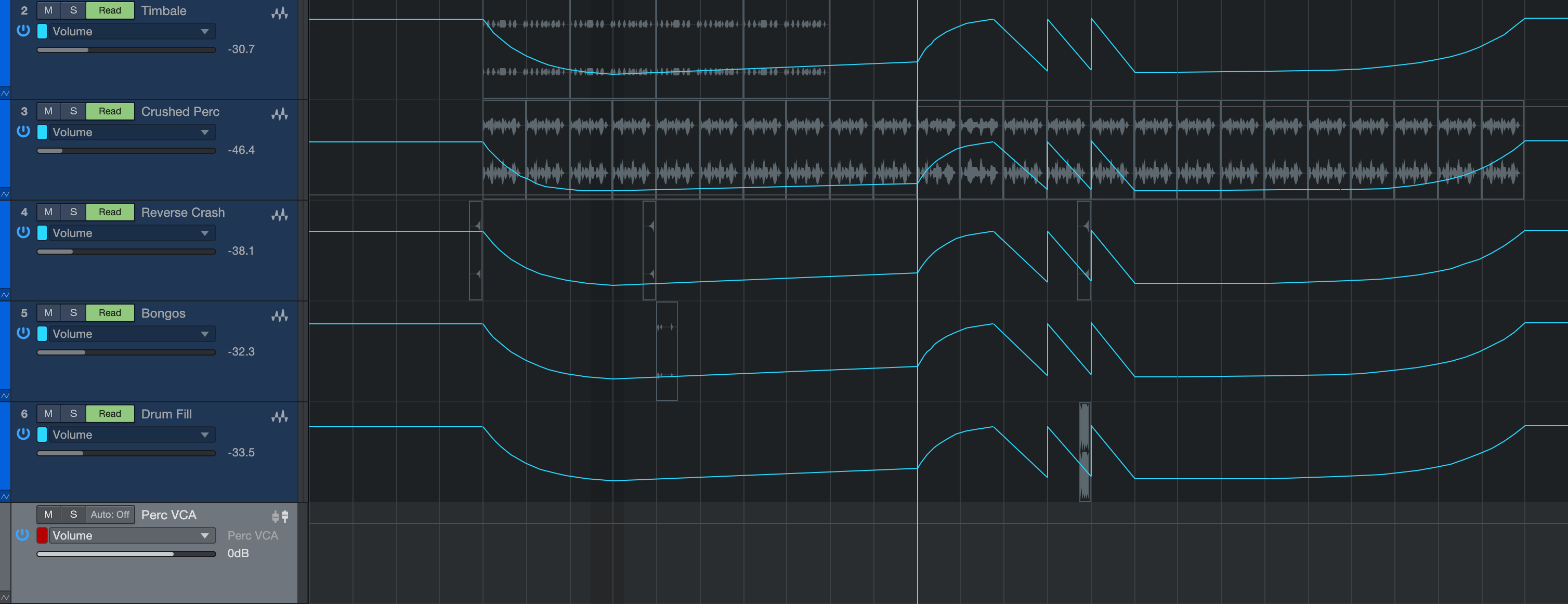
Task: Click the Reverse Crash volume slider at -38.1
Action: [x=126, y=252]
